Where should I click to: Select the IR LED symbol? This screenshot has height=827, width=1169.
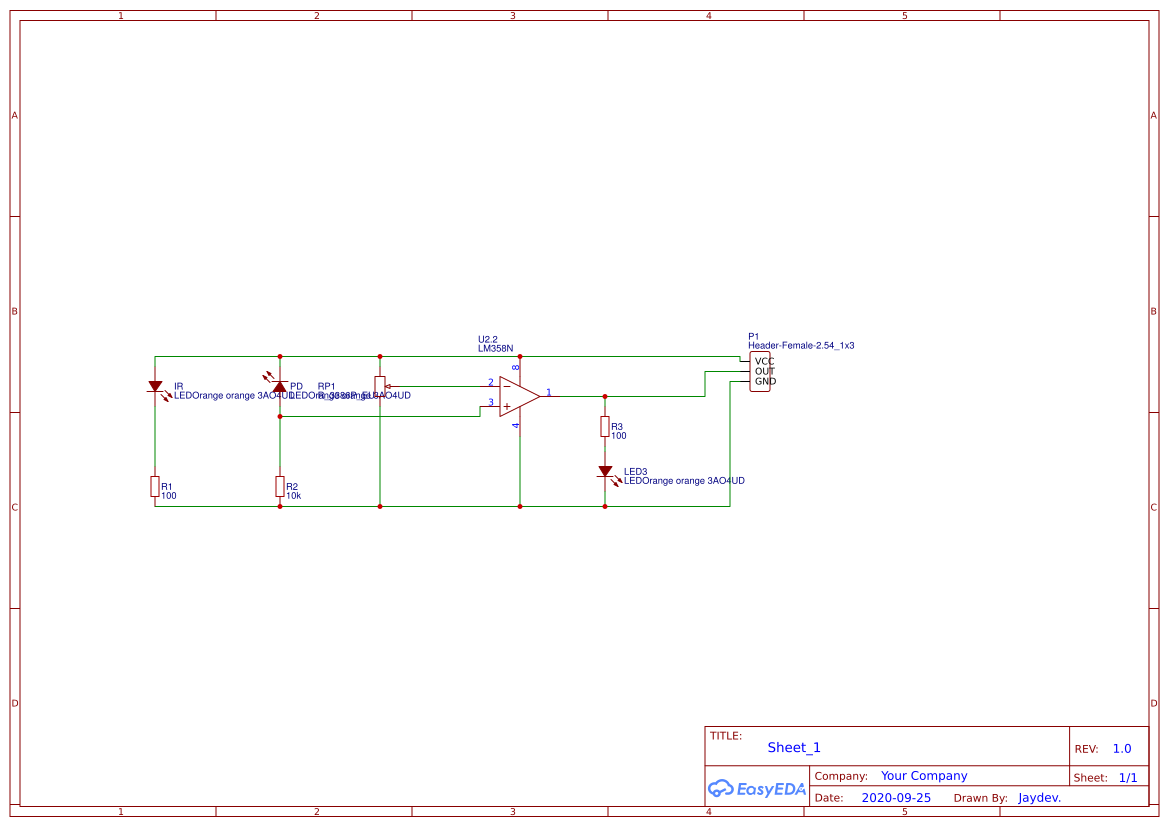click(155, 386)
